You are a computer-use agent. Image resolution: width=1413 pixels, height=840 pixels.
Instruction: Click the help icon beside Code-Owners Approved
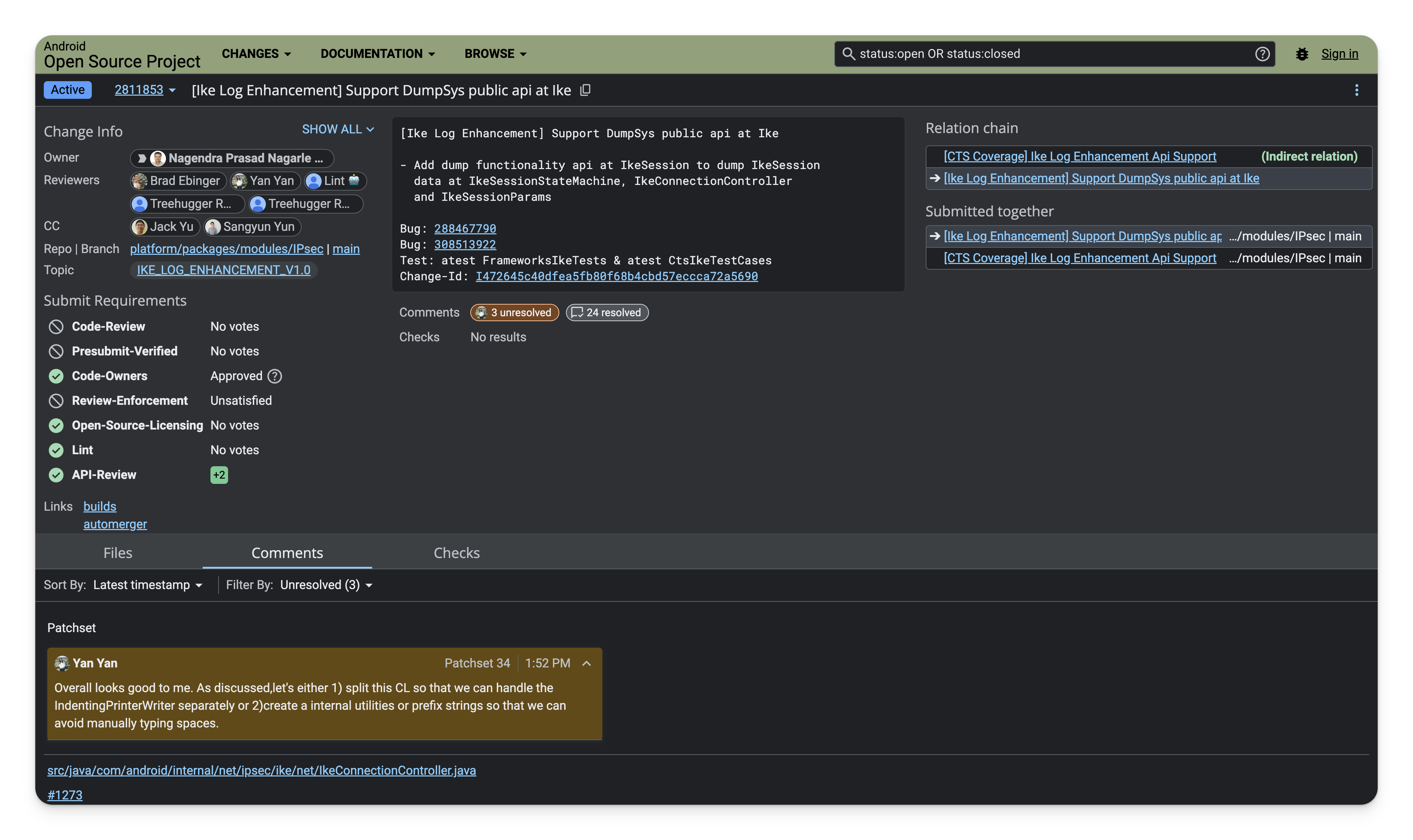point(275,376)
